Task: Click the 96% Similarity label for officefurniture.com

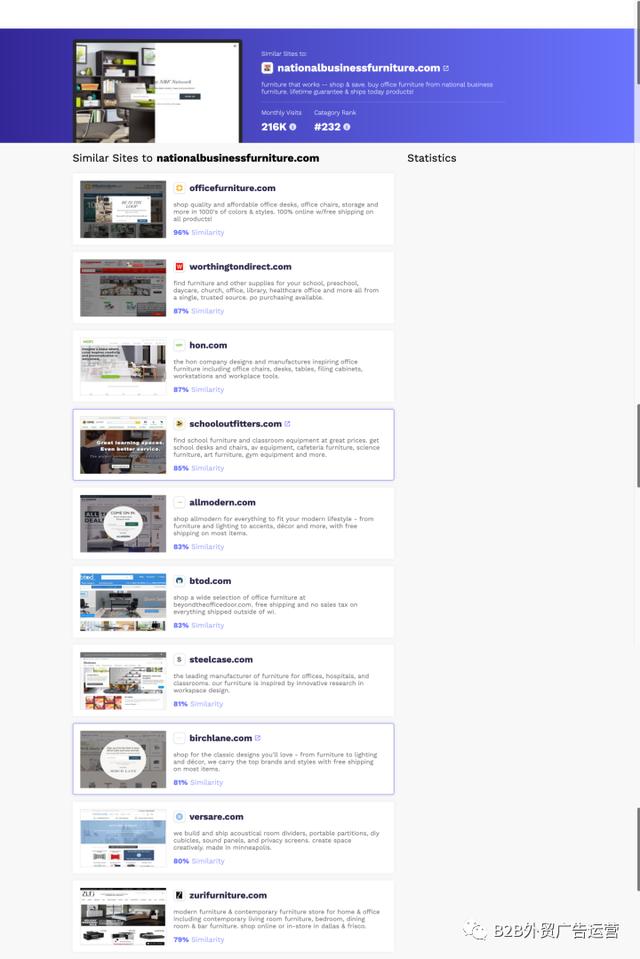Action: [199, 232]
